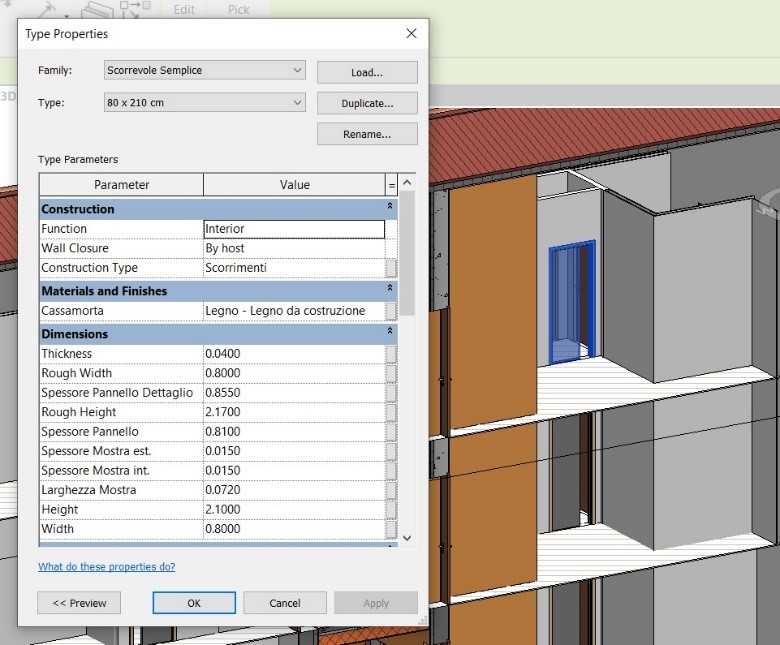The height and width of the screenshot is (645, 780).
Task: Edit the Rough Height value 2.1700
Action: click(x=294, y=412)
